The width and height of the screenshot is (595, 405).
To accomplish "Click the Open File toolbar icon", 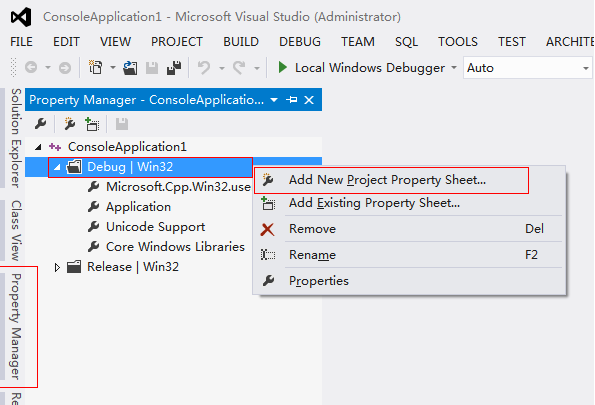I will (x=130, y=68).
